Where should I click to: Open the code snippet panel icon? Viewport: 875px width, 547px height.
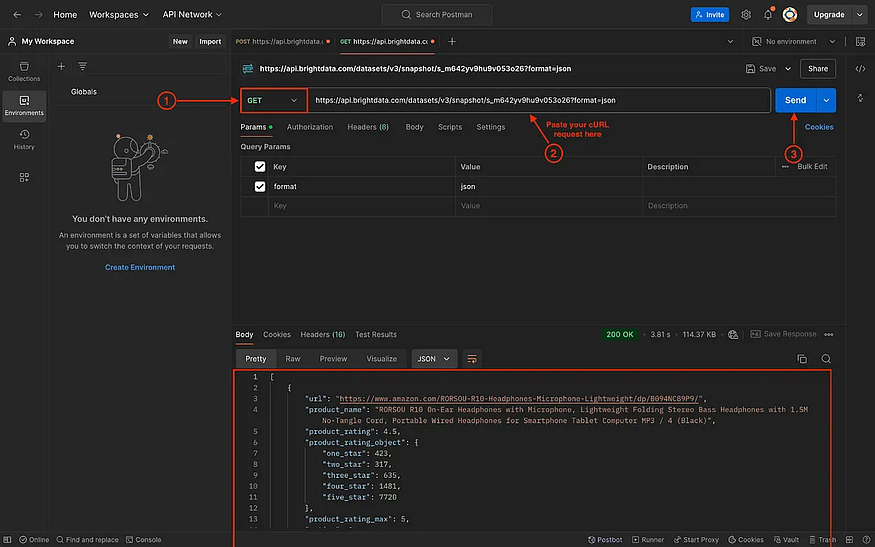860,69
